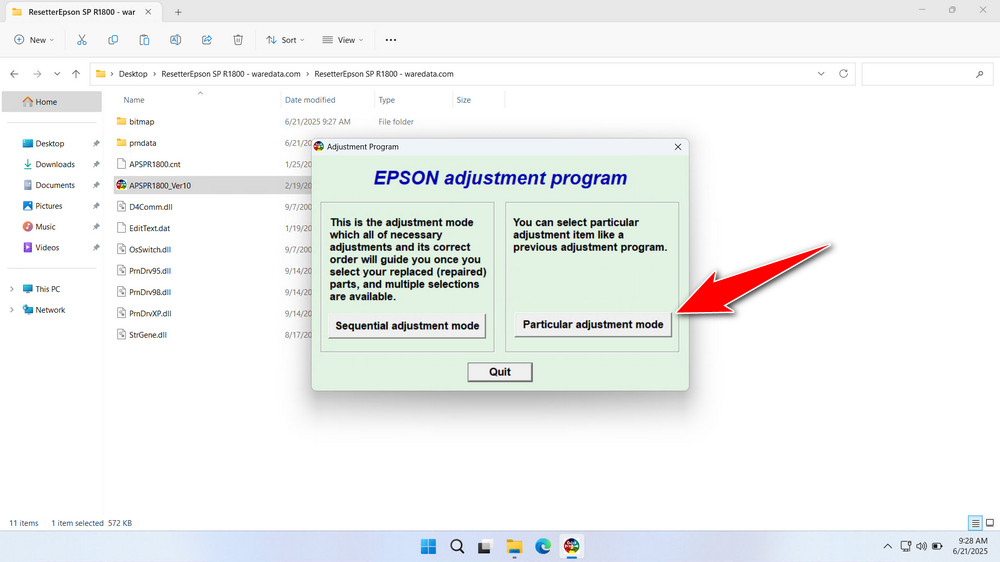Switch to large thumbnails view icon

990,523
